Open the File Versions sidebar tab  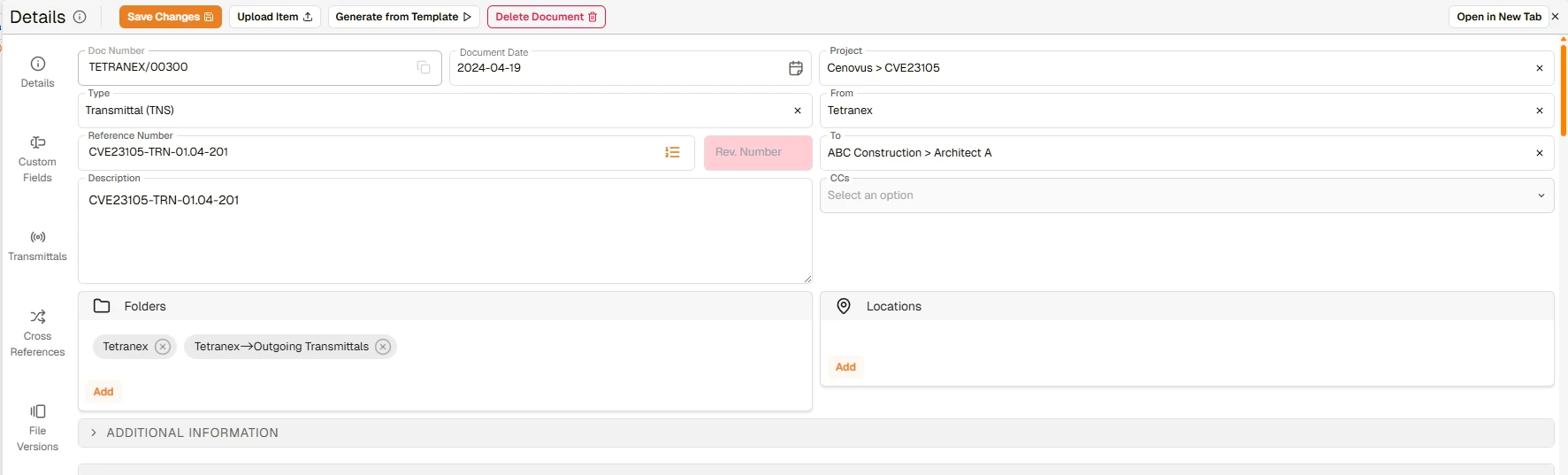(x=37, y=428)
